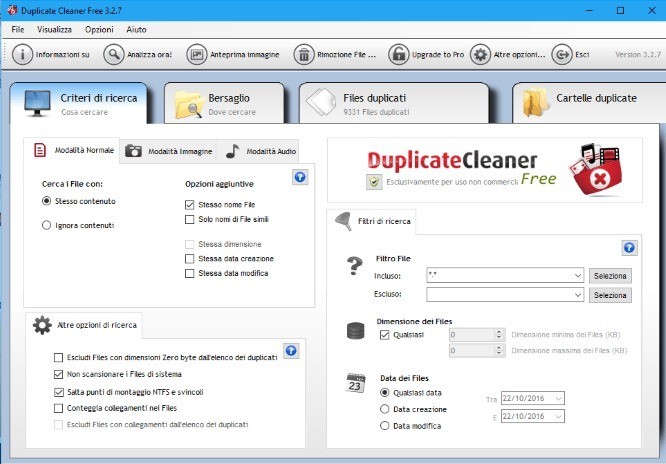Screen dimensions: 666x464
Task: Expand the Escluso filter dropdown
Action: [x=578, y=294]
